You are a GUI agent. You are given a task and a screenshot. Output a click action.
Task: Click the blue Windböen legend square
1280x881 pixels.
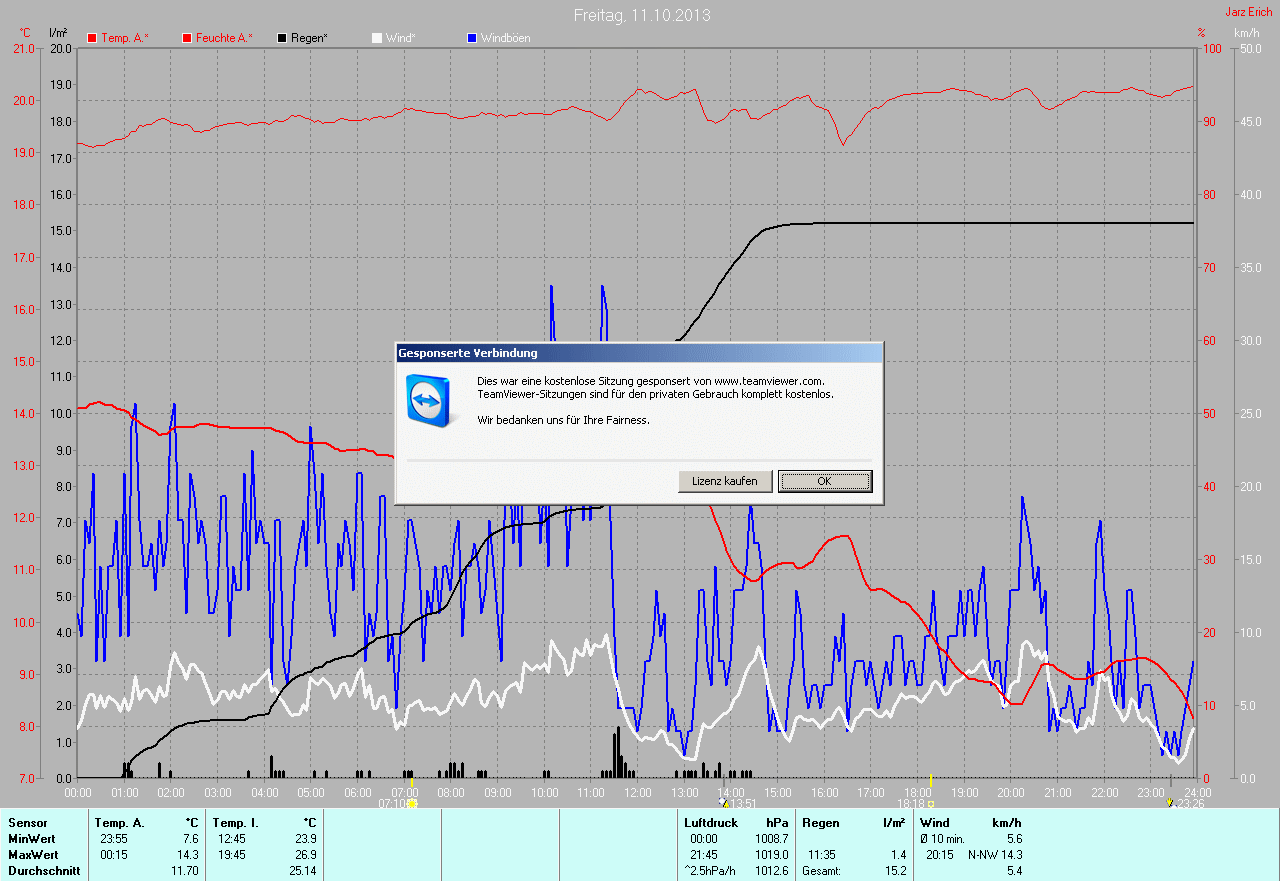[472, 38]
